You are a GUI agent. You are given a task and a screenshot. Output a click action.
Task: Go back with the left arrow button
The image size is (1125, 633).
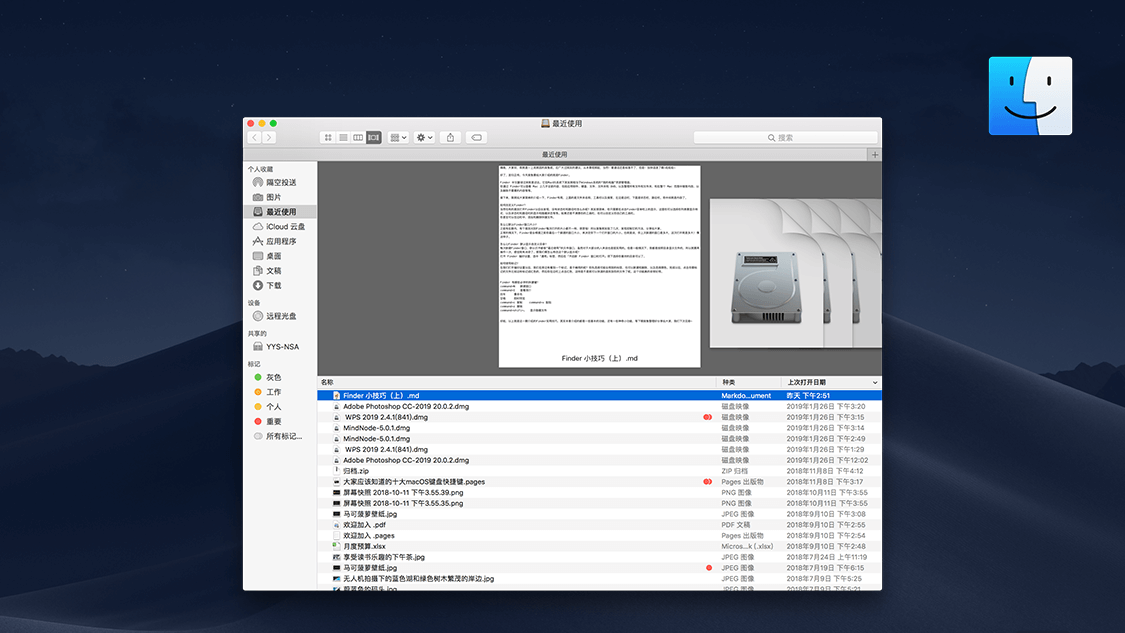click(255, 137)
